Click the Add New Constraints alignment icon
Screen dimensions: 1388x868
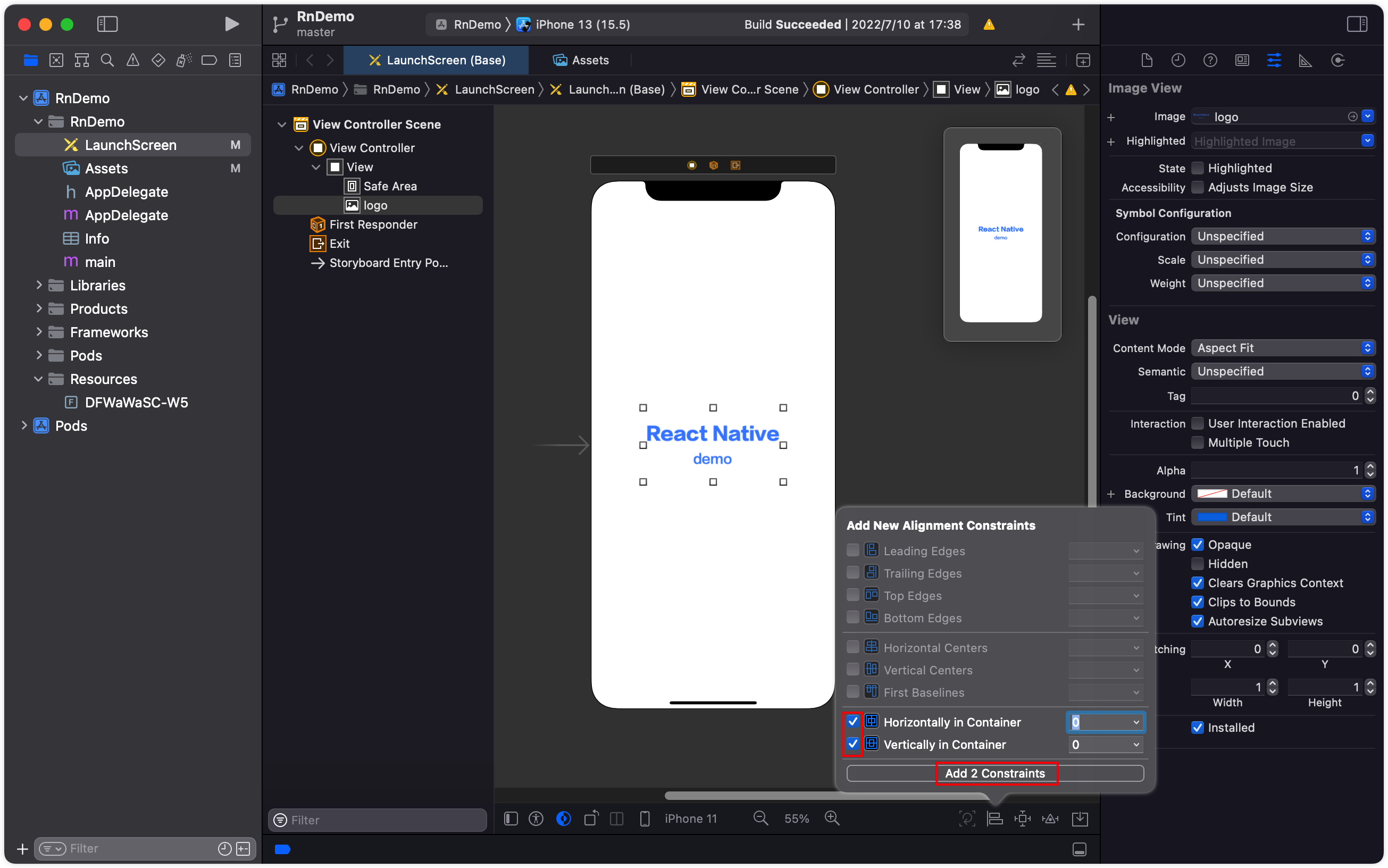[994, 818]
